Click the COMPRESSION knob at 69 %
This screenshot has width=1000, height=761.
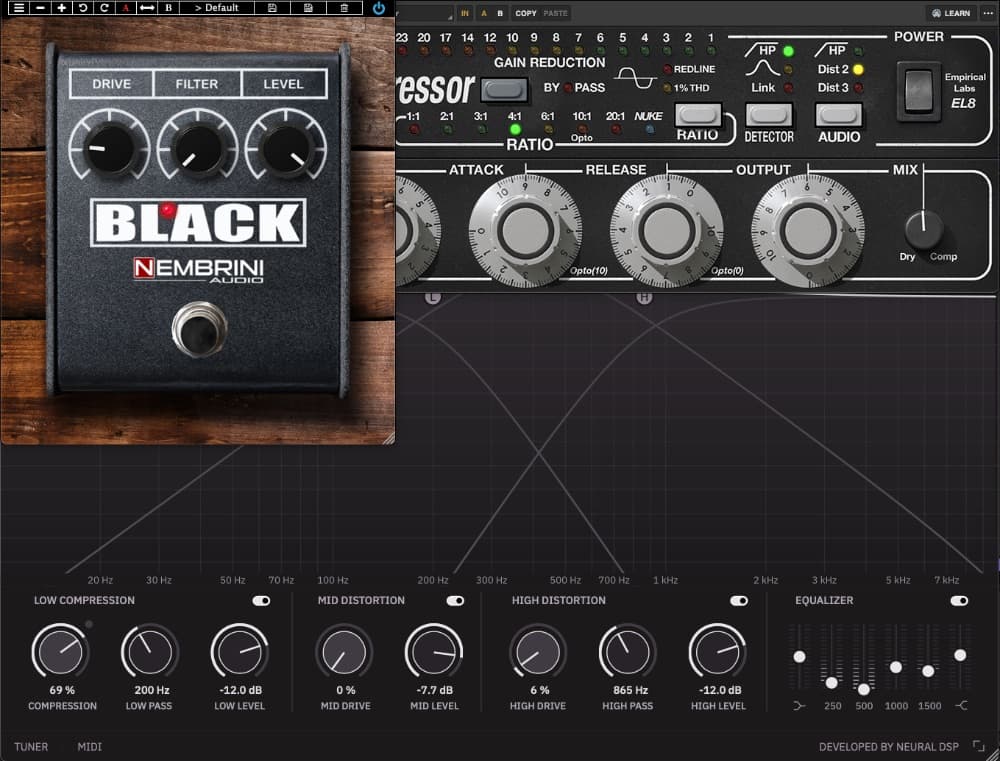pyautogui.click(x=60, y=652)
